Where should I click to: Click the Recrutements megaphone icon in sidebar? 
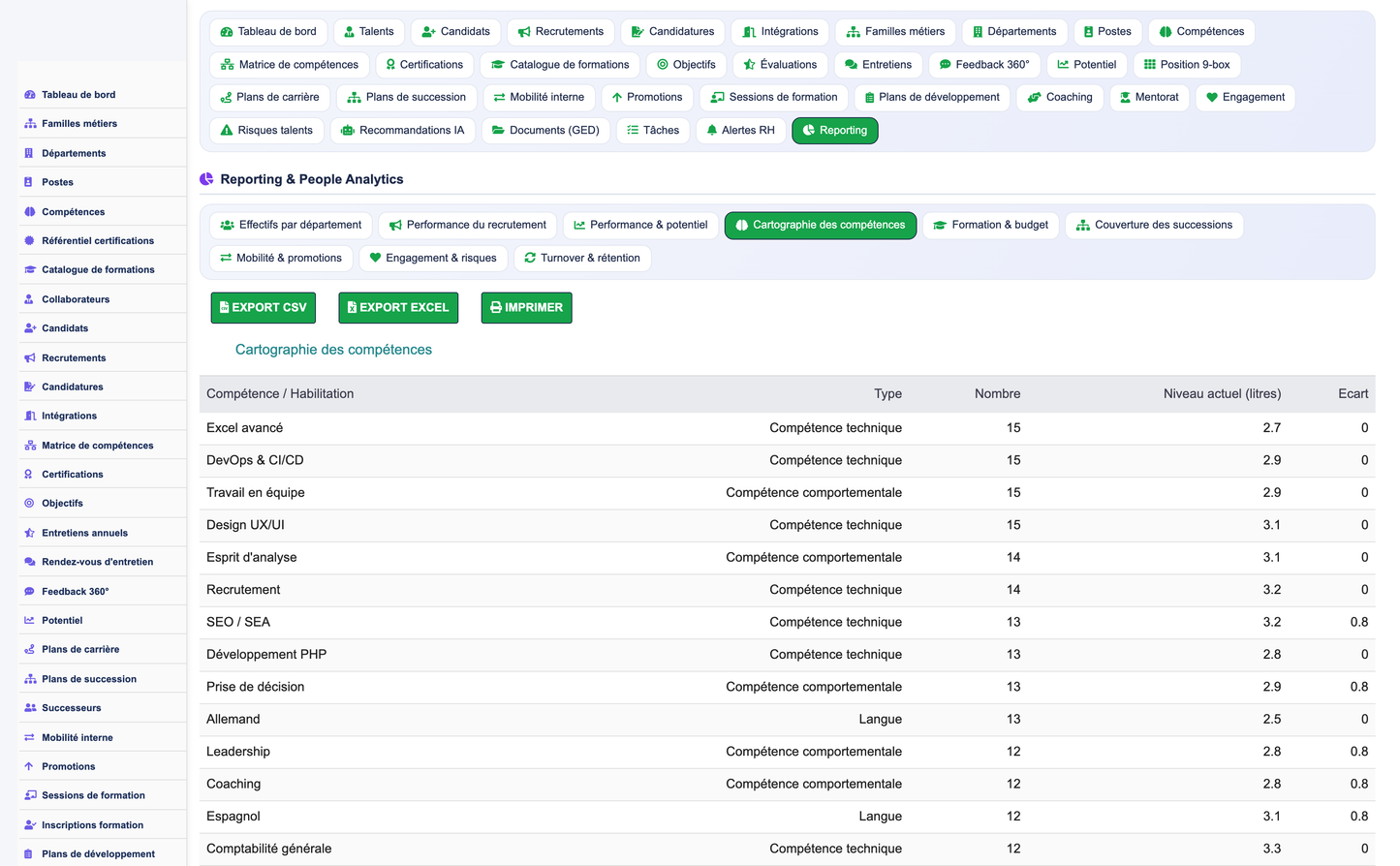coord(30,357)
